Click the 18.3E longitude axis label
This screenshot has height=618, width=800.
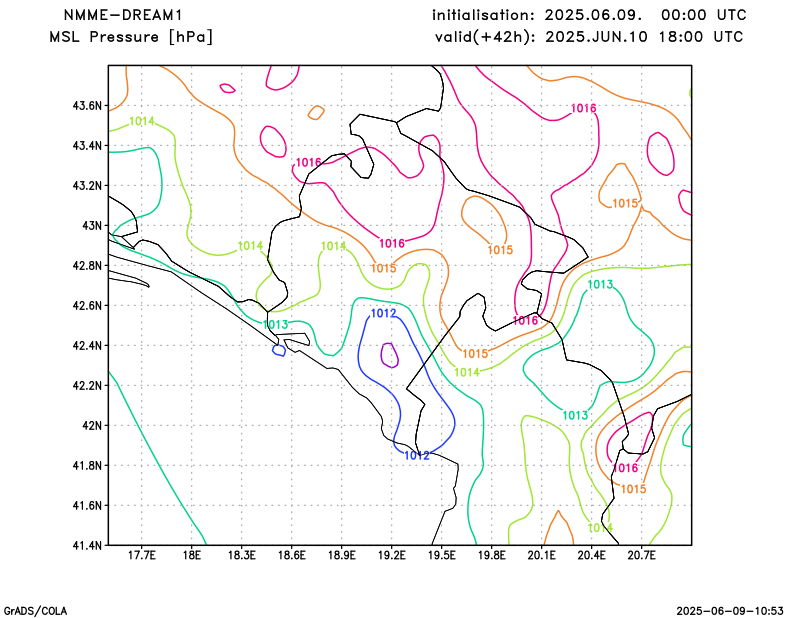242,555
